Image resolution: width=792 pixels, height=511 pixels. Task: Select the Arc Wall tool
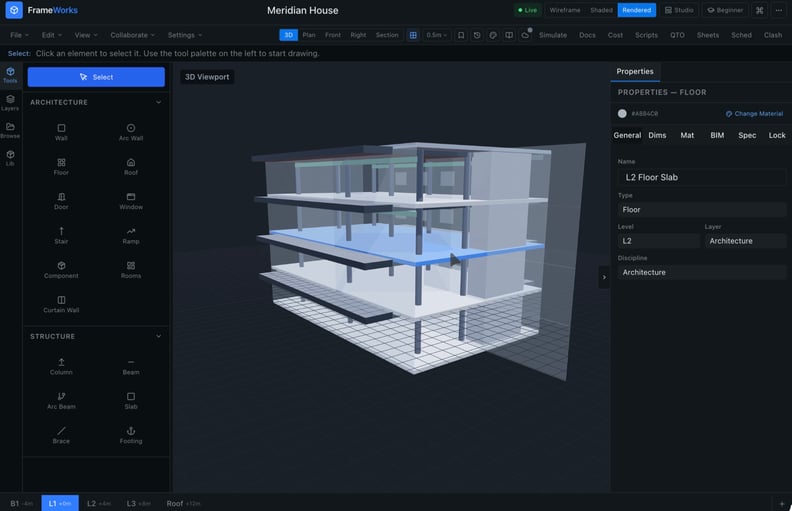[131, 132]
